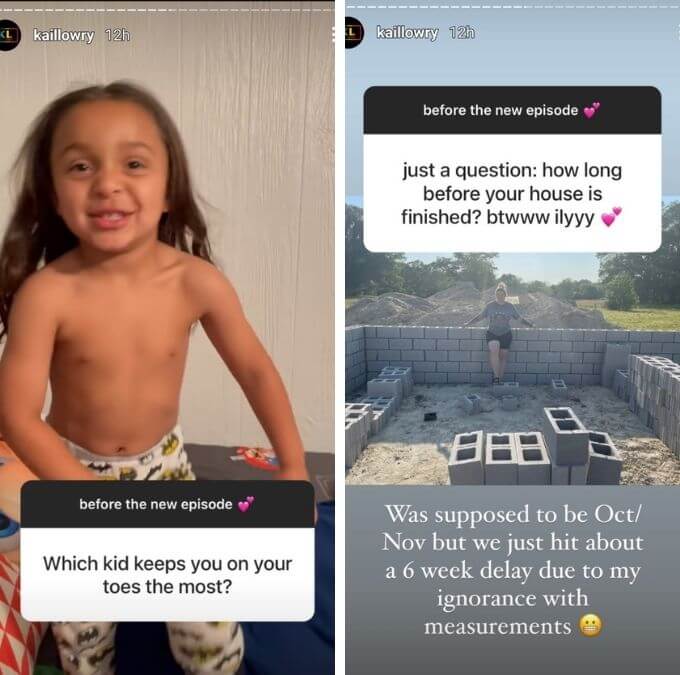Tap the right story progress bar
680x675 pixels.
513,7
